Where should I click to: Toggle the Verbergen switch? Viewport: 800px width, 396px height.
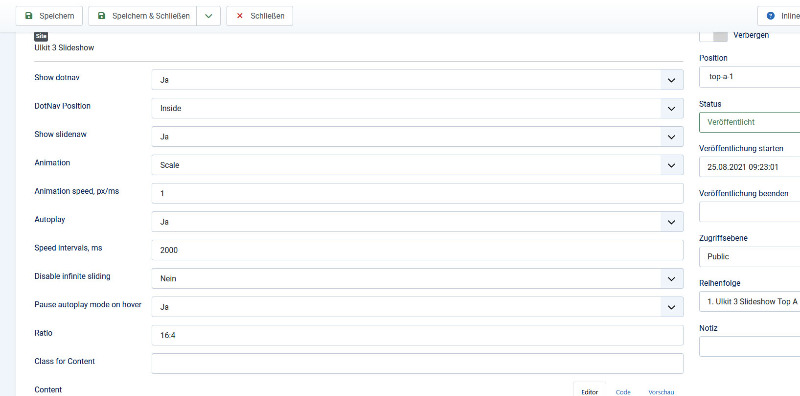(713, 36)
